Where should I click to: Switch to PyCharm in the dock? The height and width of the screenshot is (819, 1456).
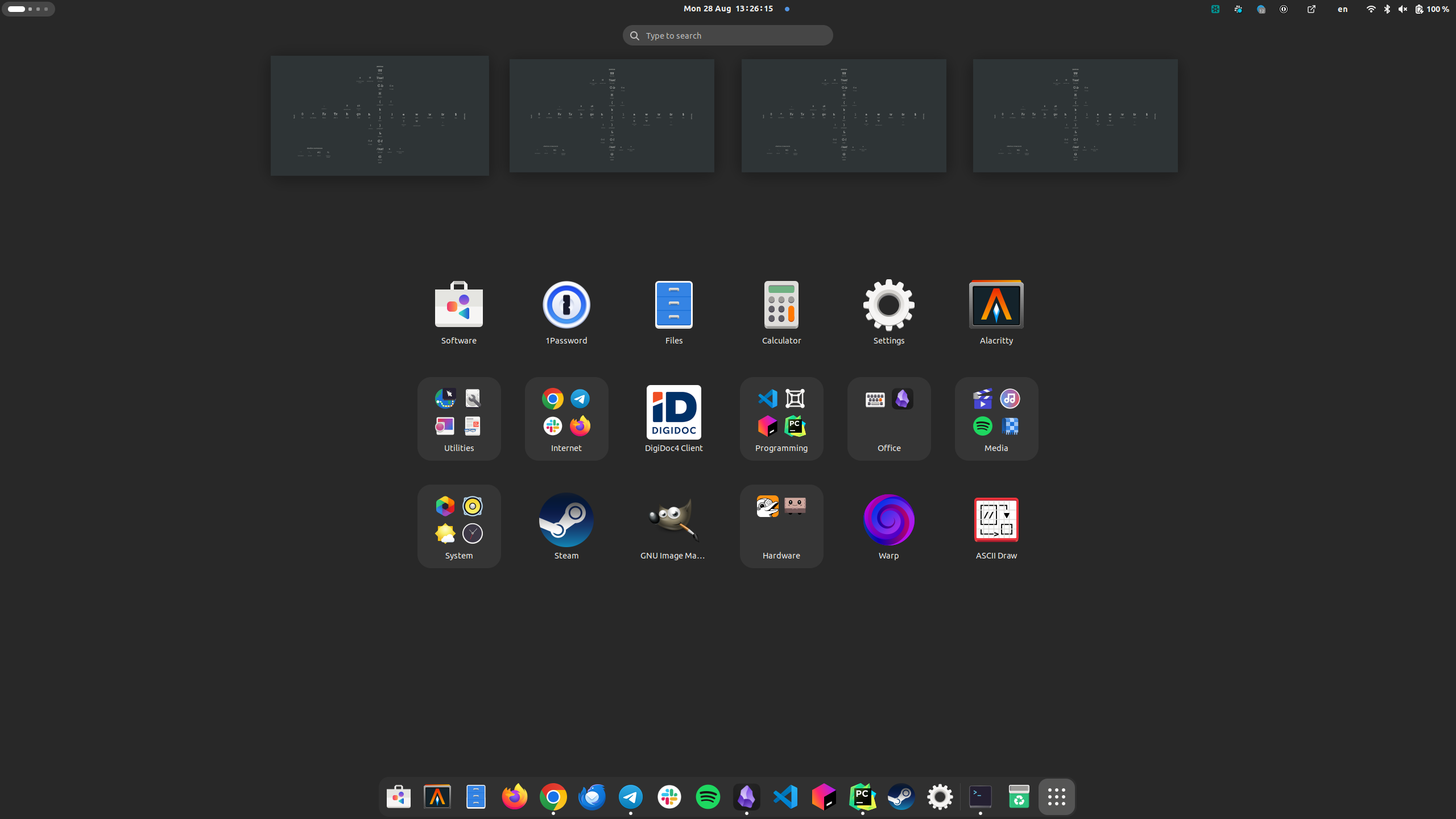[x=863, y=796]
